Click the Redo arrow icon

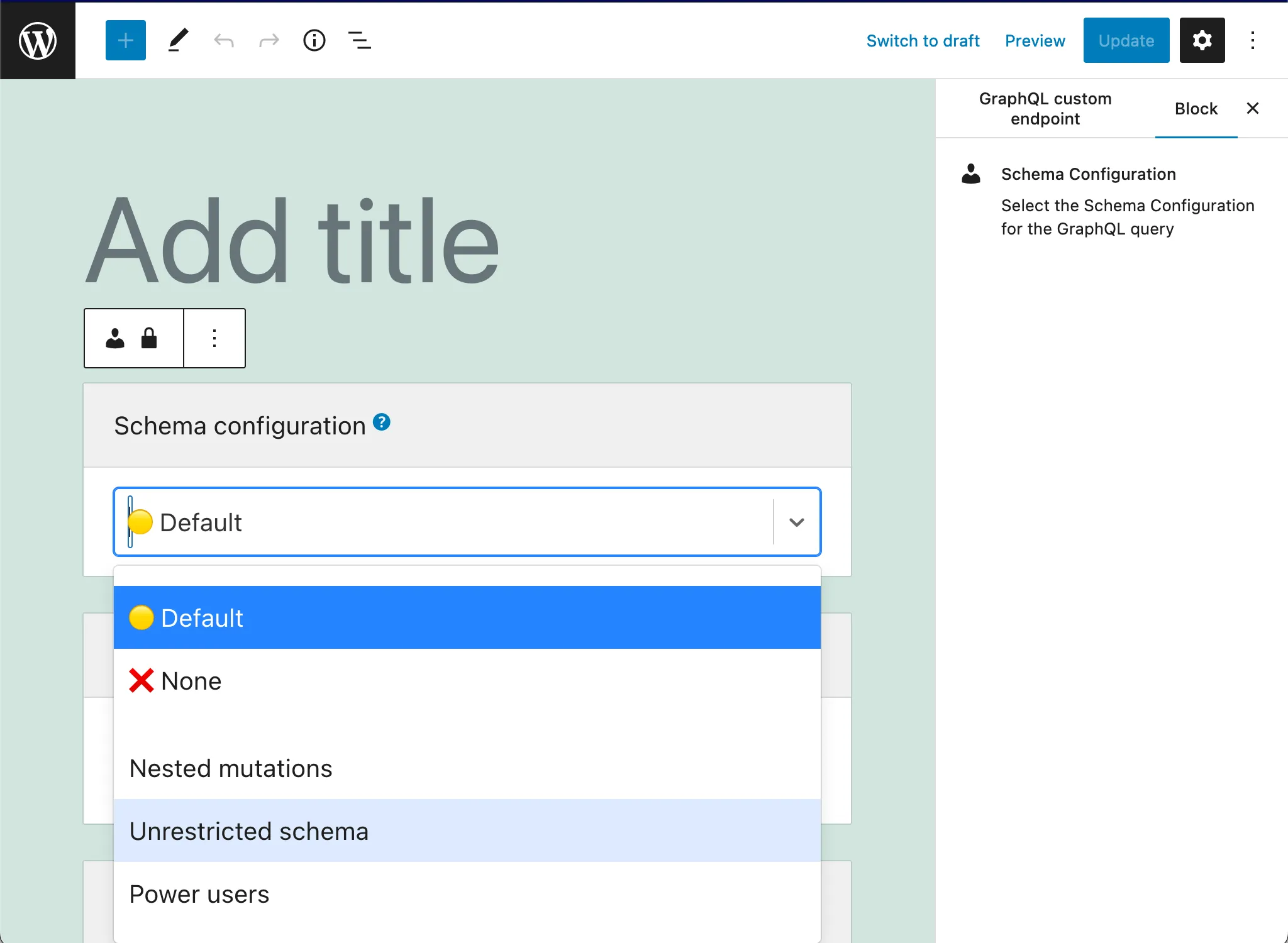268,40
